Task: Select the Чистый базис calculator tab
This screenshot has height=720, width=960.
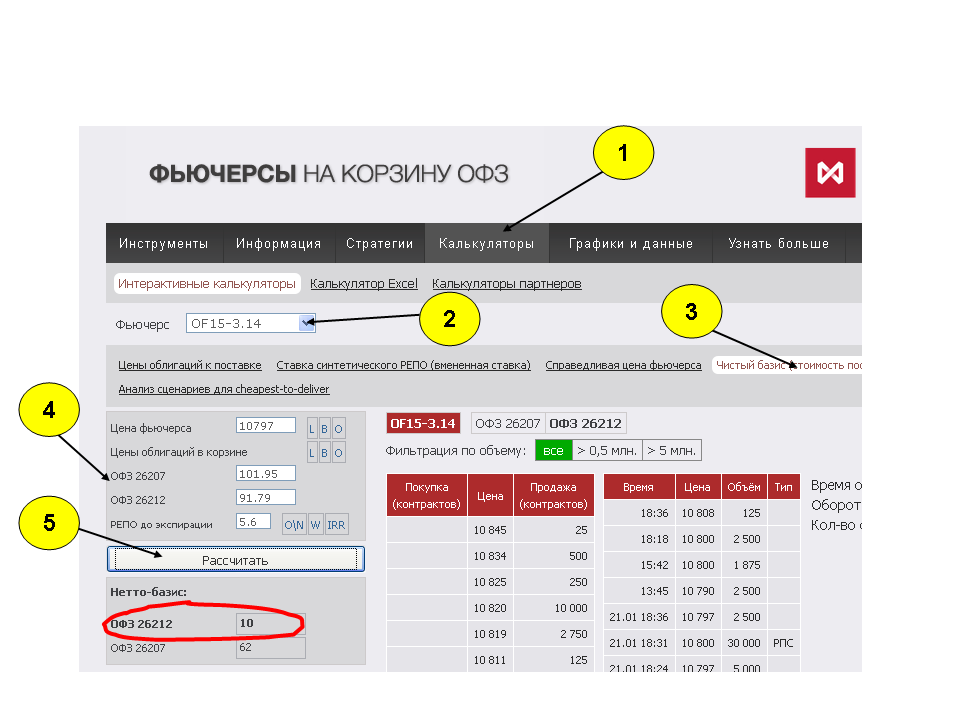Action: point(789,365)
